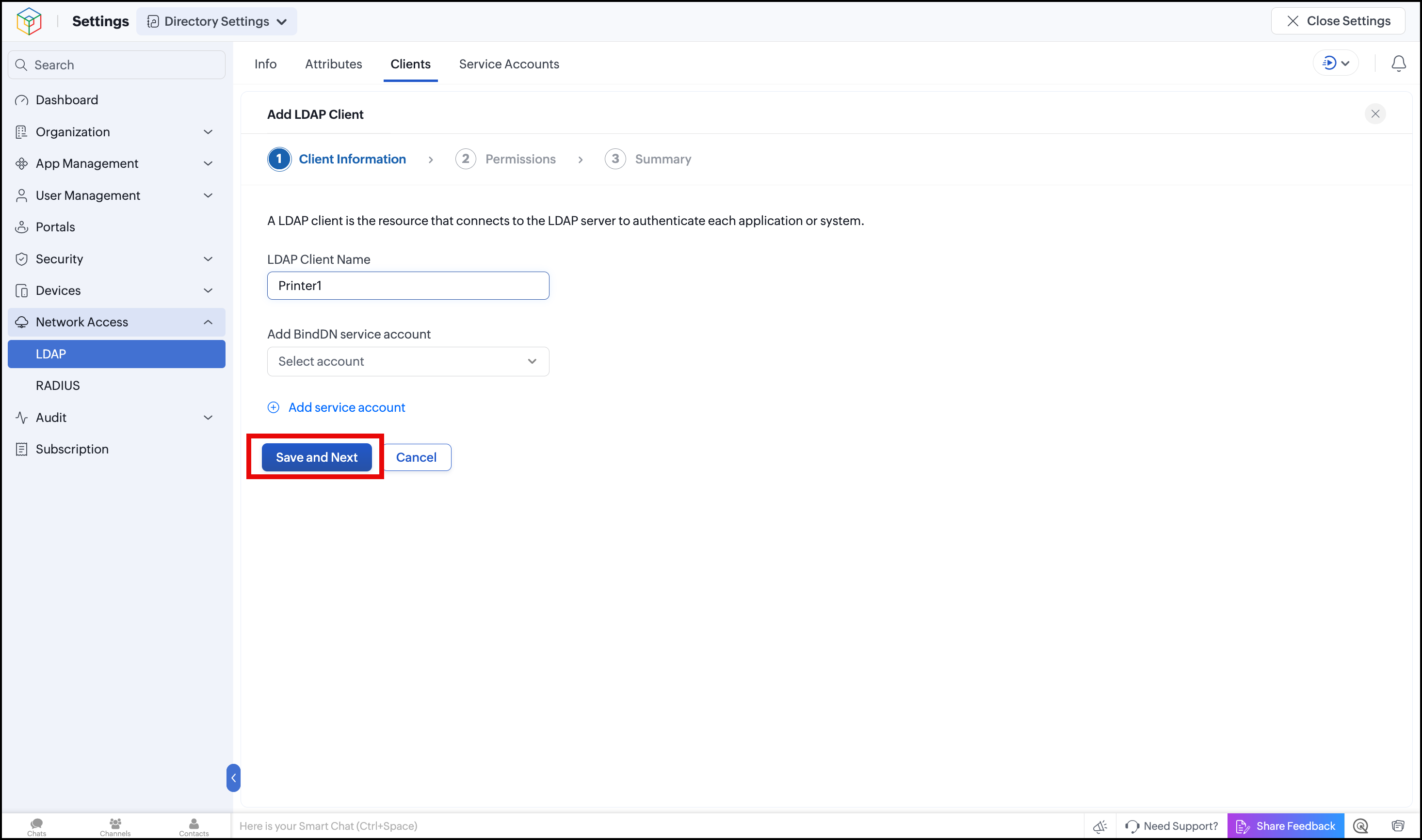1422x840 pixels.
Task: Click step 3 Summary
Action: point(648,159)
